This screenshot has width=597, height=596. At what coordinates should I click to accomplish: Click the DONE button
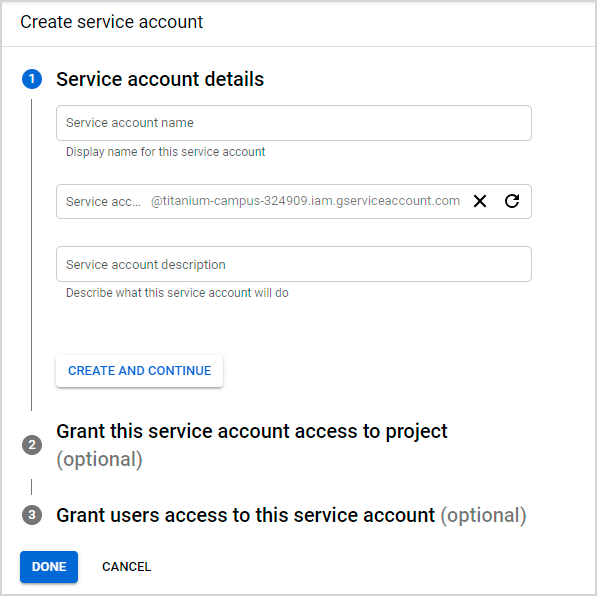[x=49, y=567]
